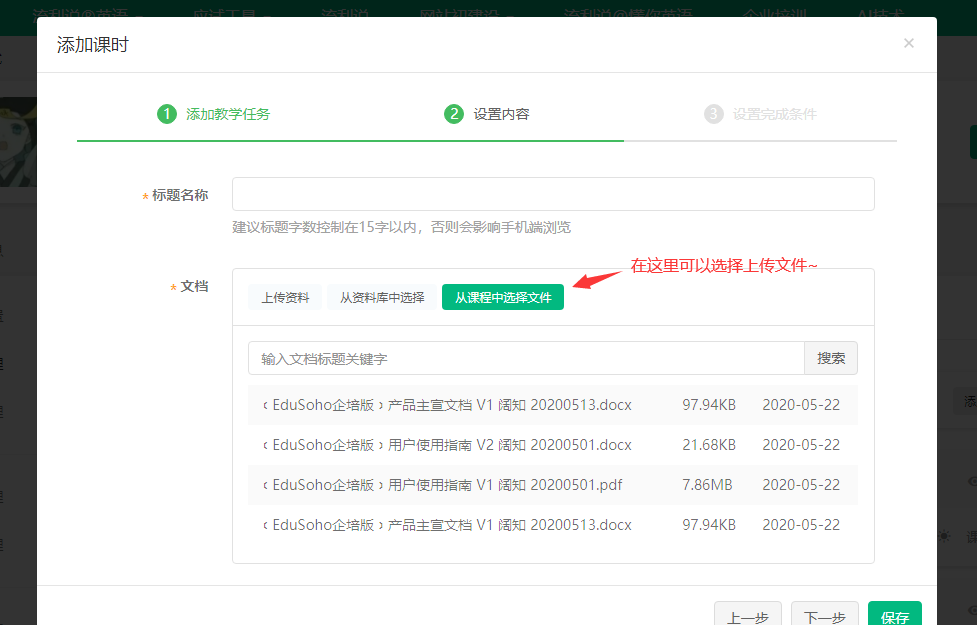The image size is (977, 625).
Task: Click the greyed step 3 circle icon
Action: [713, 114]
